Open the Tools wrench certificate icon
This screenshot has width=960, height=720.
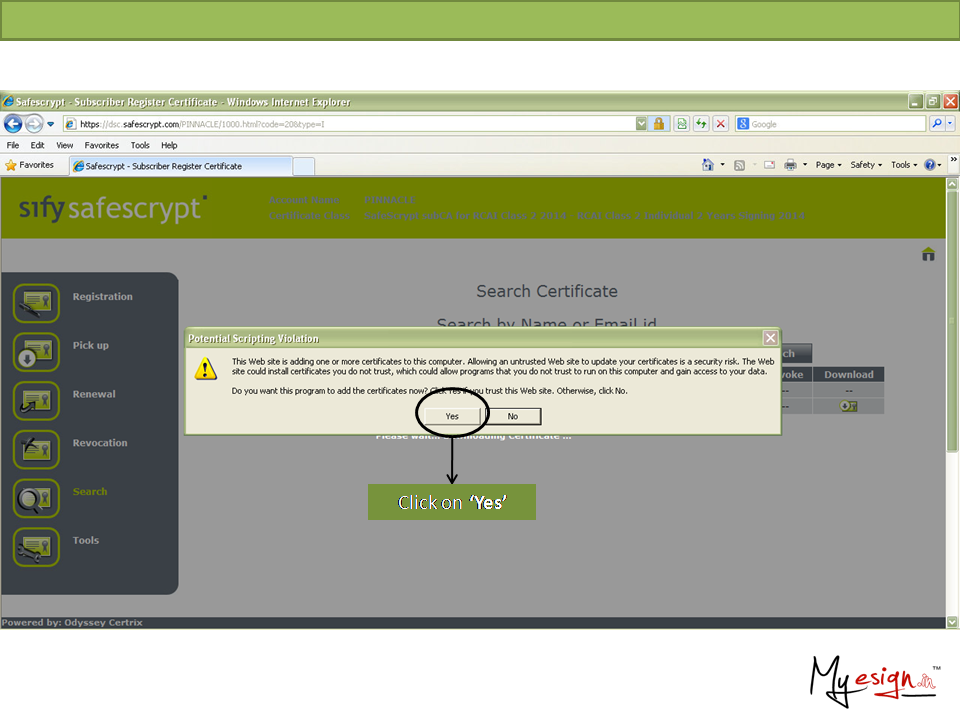point(37,547)
